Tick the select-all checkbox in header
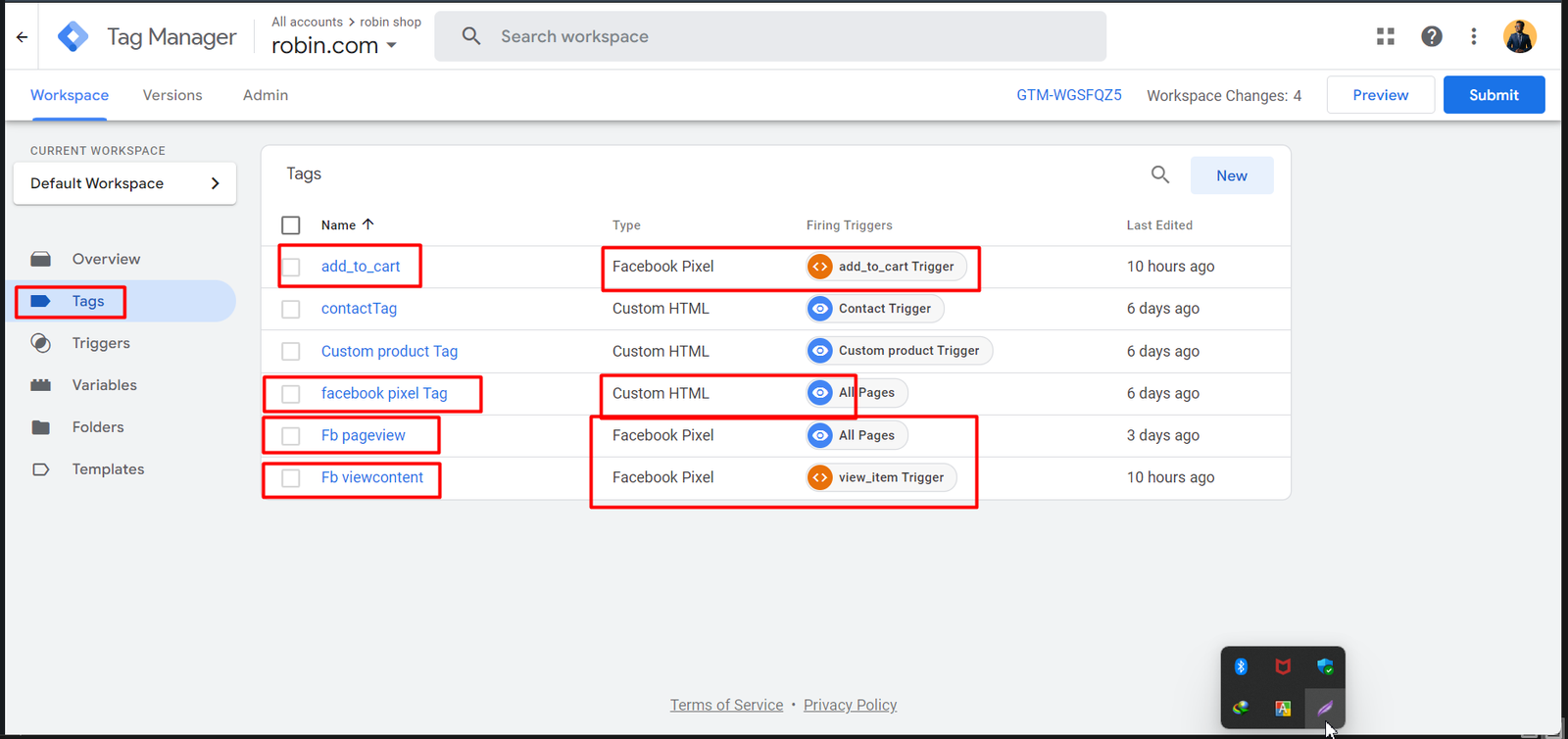The width and height of the screenshot is (1568, 739). click(x=291, y=225)
